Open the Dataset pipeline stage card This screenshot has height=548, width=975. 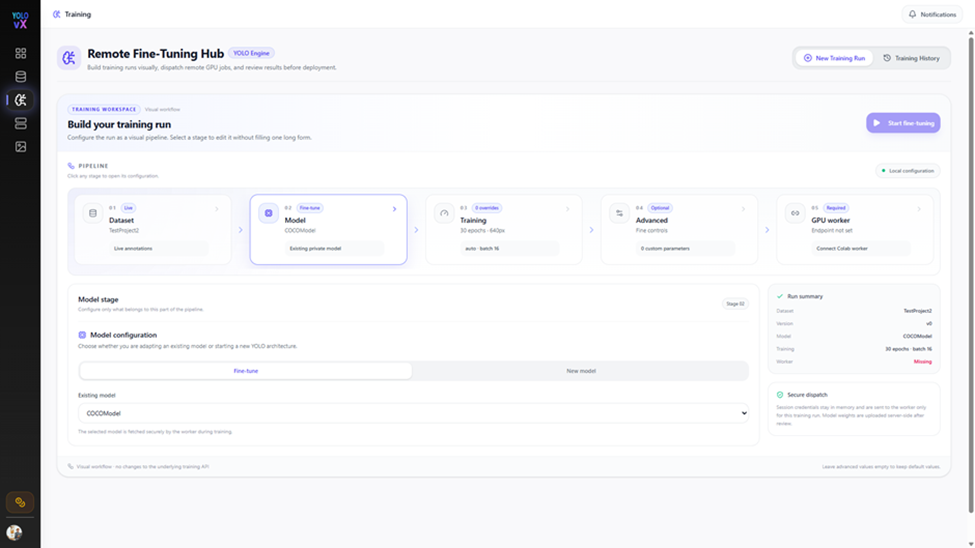coord(153,230)
